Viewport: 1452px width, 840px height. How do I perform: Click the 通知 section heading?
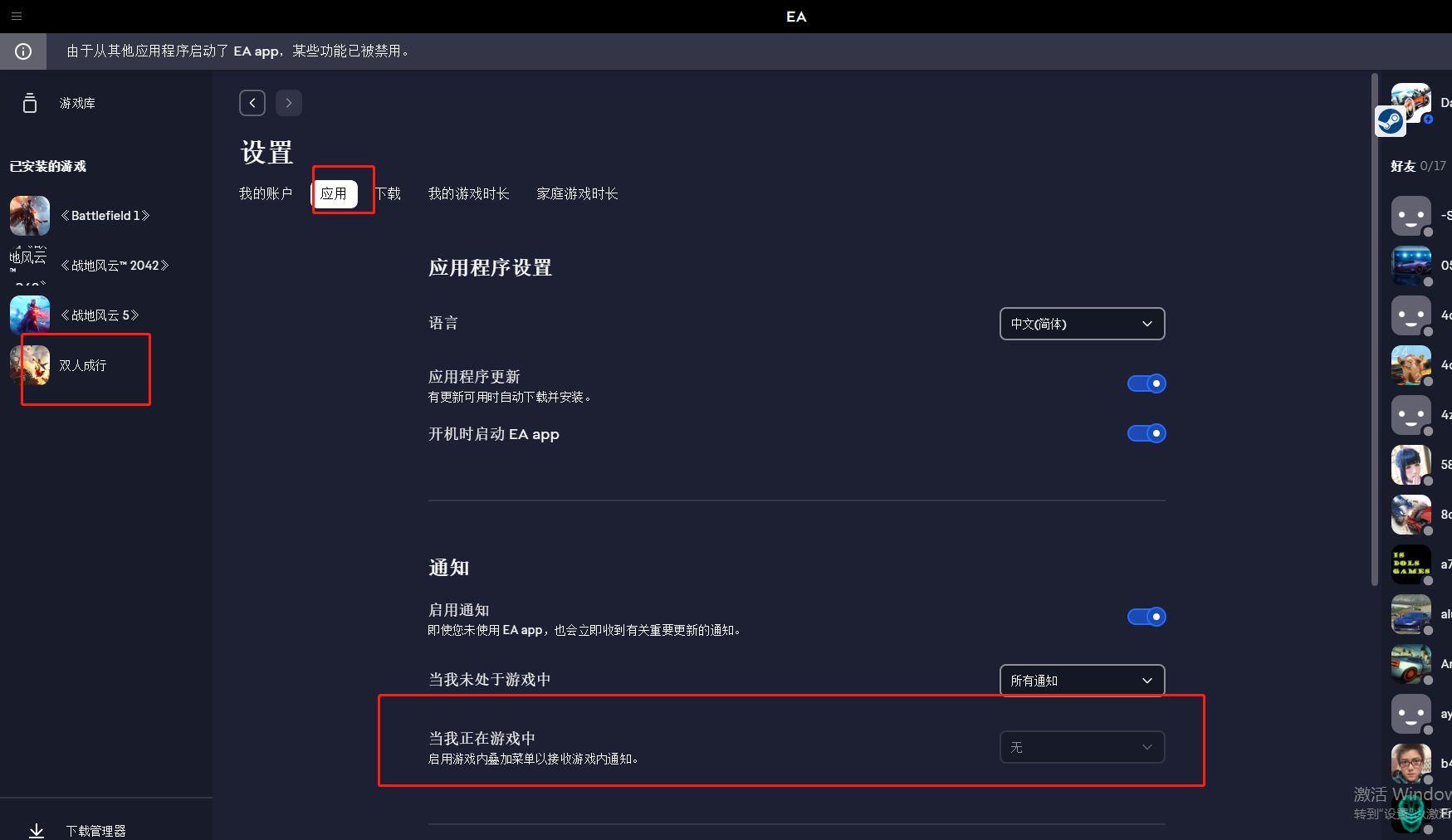[x=449, y=568]
